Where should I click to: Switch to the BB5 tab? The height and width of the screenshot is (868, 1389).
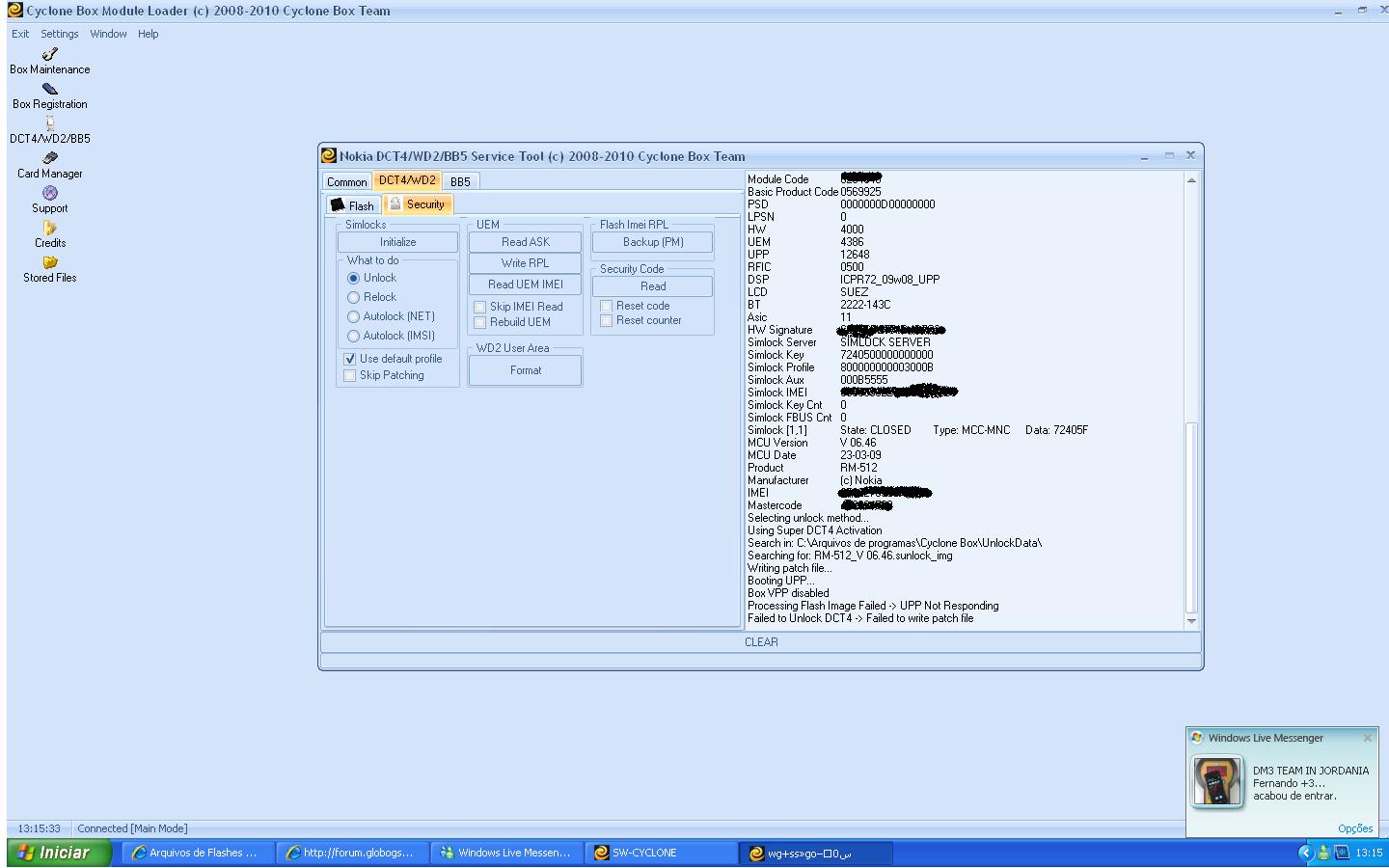pyautogui.click(x=460, y=181)
